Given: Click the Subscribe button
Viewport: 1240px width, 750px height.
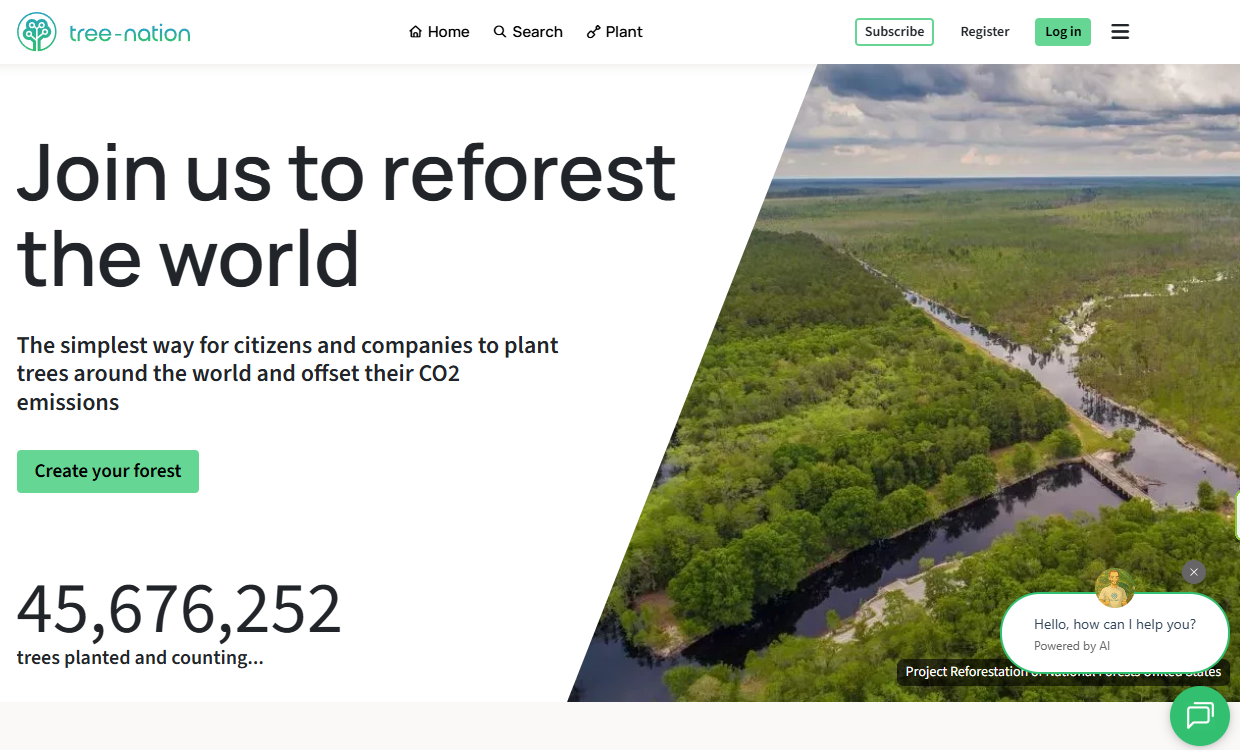Looking at the screenshot, I should (894, 32).
